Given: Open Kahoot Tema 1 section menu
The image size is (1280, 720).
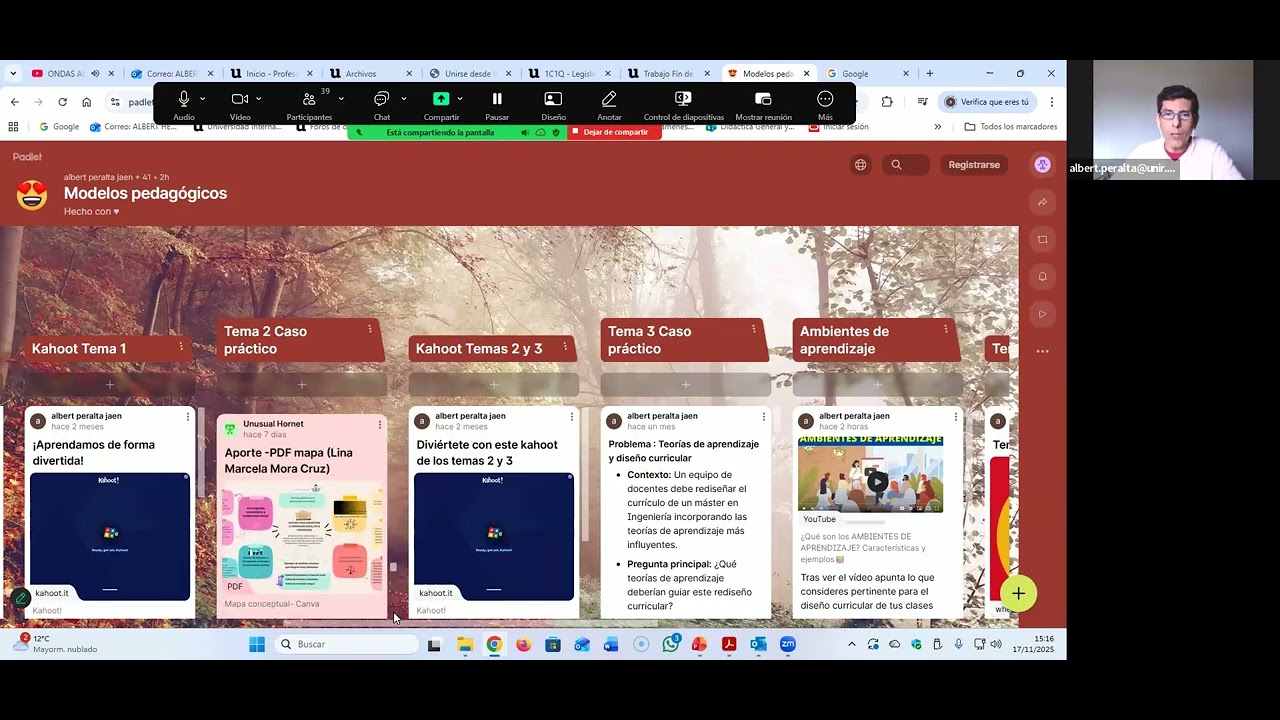Looking at the screenshot, I should tap(181, 347).
